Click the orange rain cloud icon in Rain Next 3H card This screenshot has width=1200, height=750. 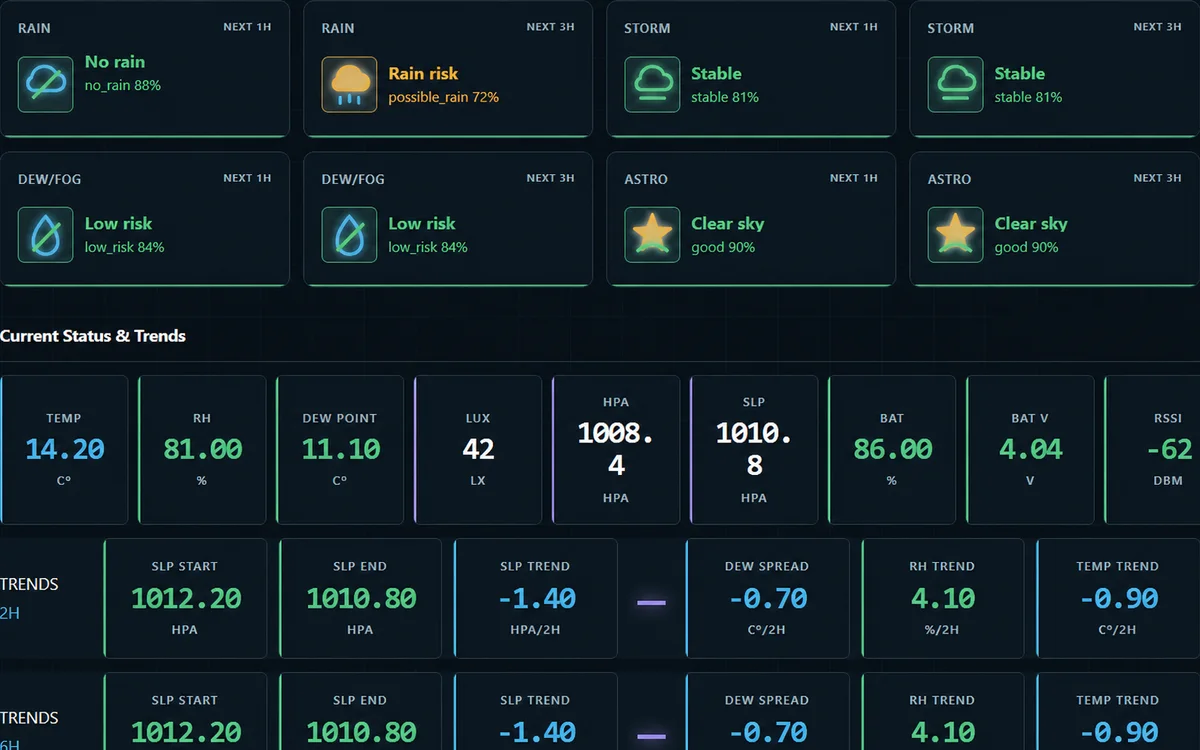(x=349, y=84)
